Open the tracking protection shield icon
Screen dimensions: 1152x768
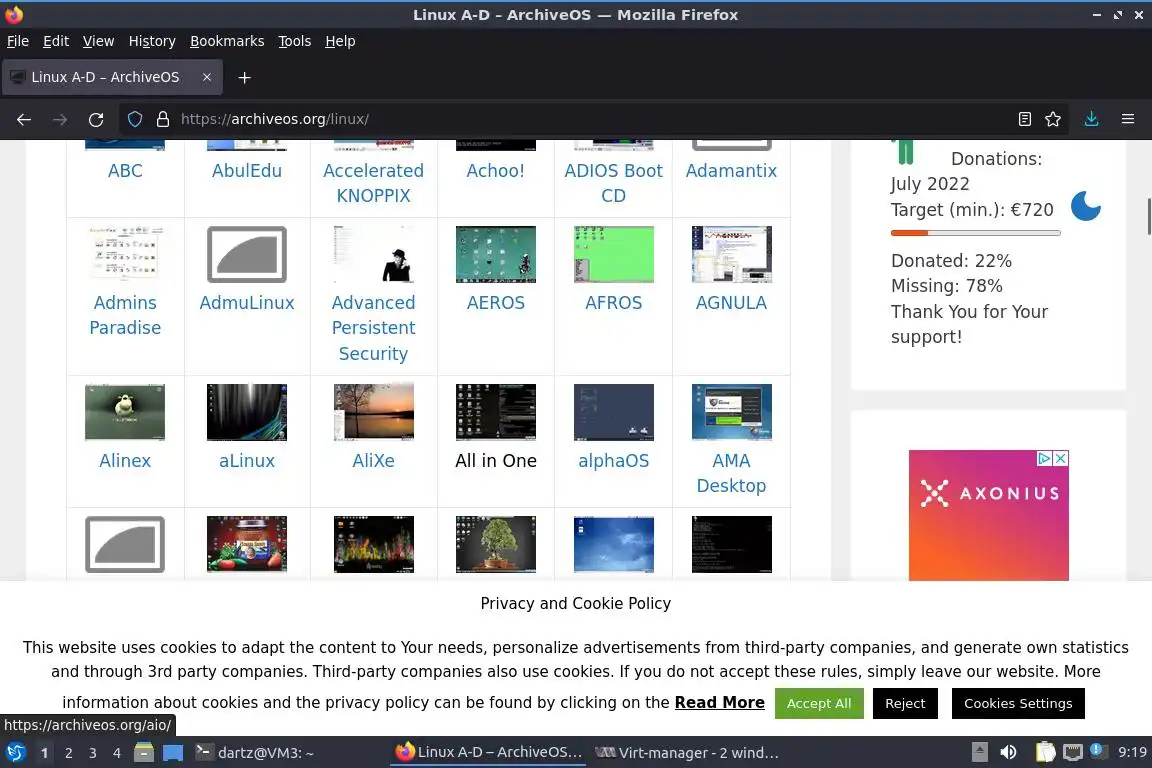135,119
